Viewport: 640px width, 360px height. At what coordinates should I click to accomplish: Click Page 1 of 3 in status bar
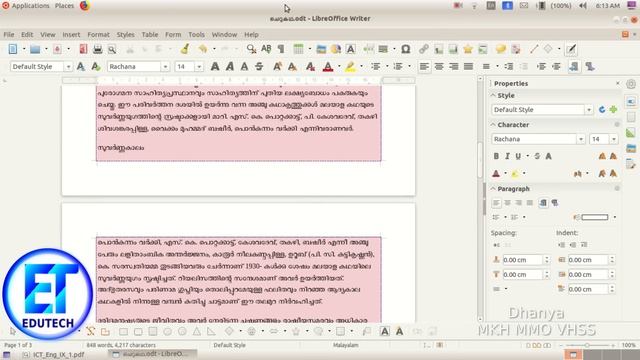pyautogui.click(x=18, y=345)
